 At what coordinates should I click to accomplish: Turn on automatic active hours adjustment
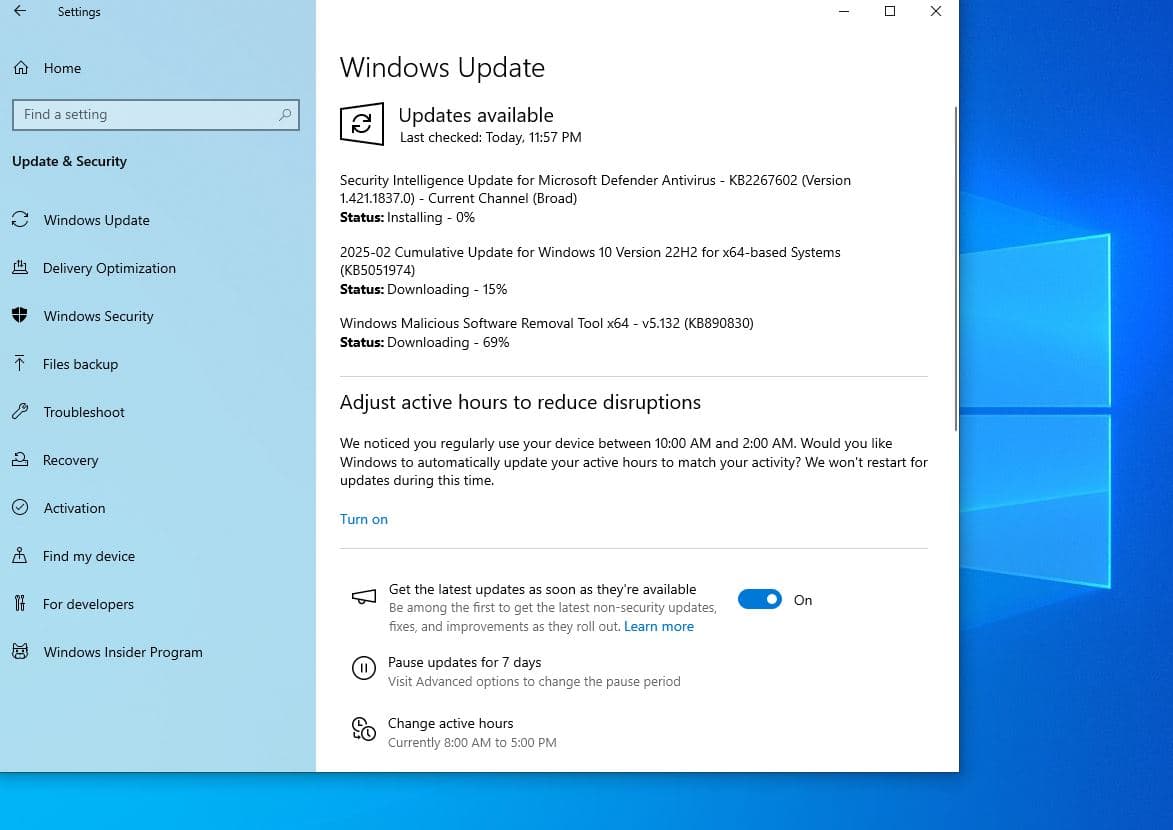point(363,519)
